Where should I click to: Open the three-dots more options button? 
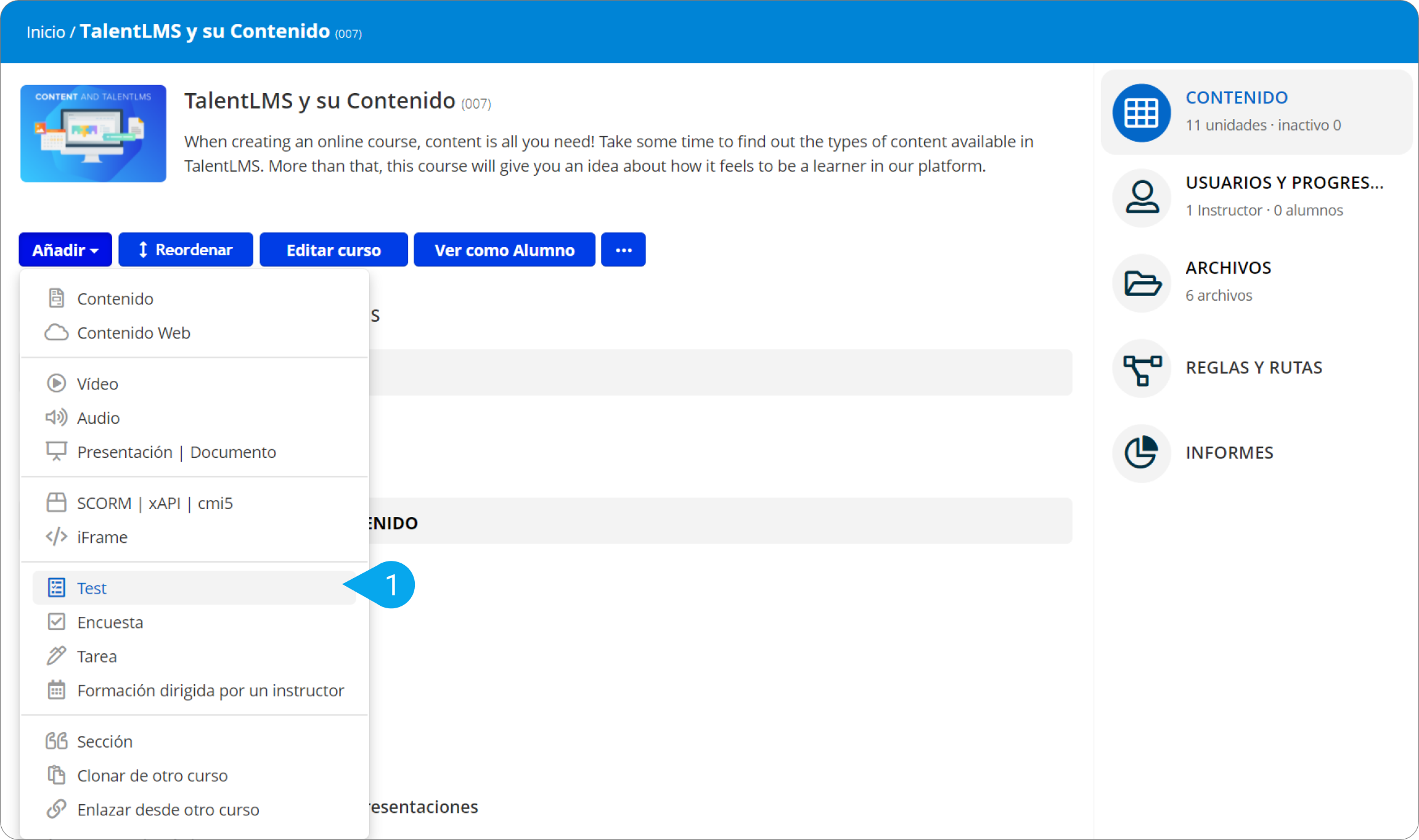click(623, 250)
